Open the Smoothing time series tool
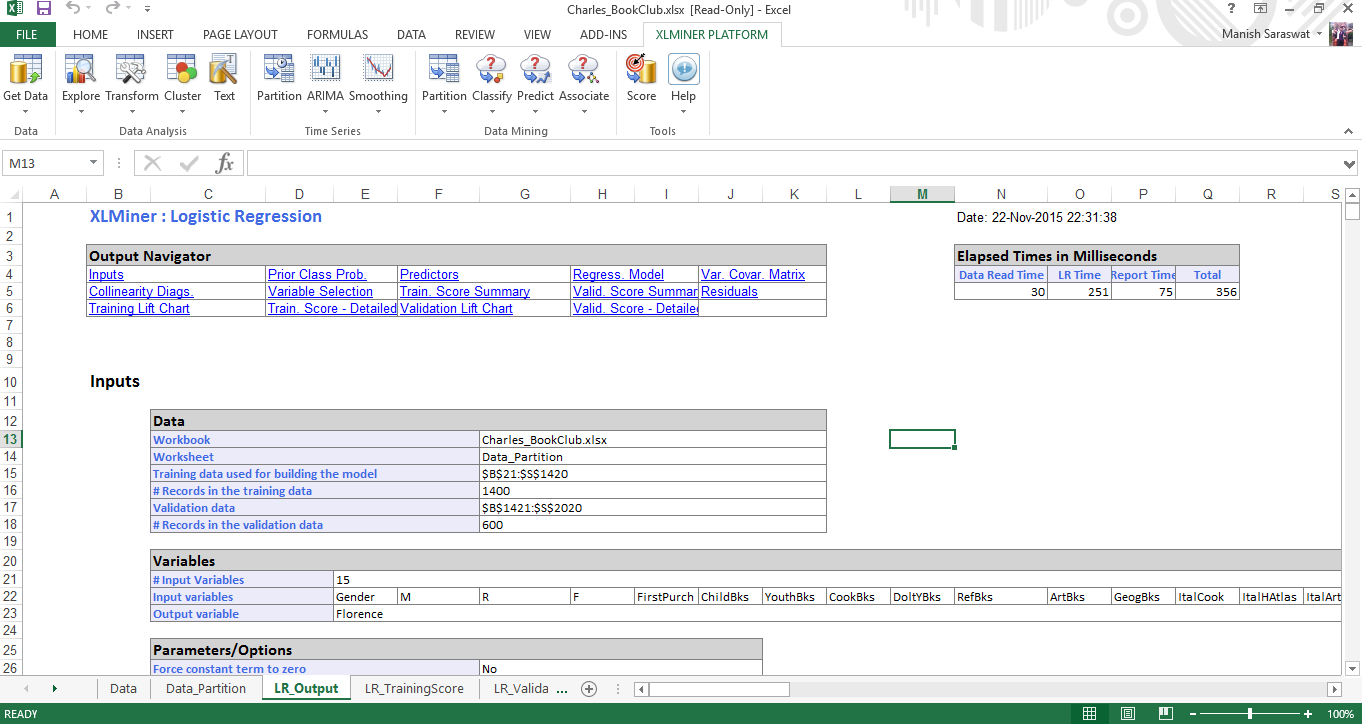Viewport: 1362px width, 724px height. pyautogui.click(x=378, y=80)
